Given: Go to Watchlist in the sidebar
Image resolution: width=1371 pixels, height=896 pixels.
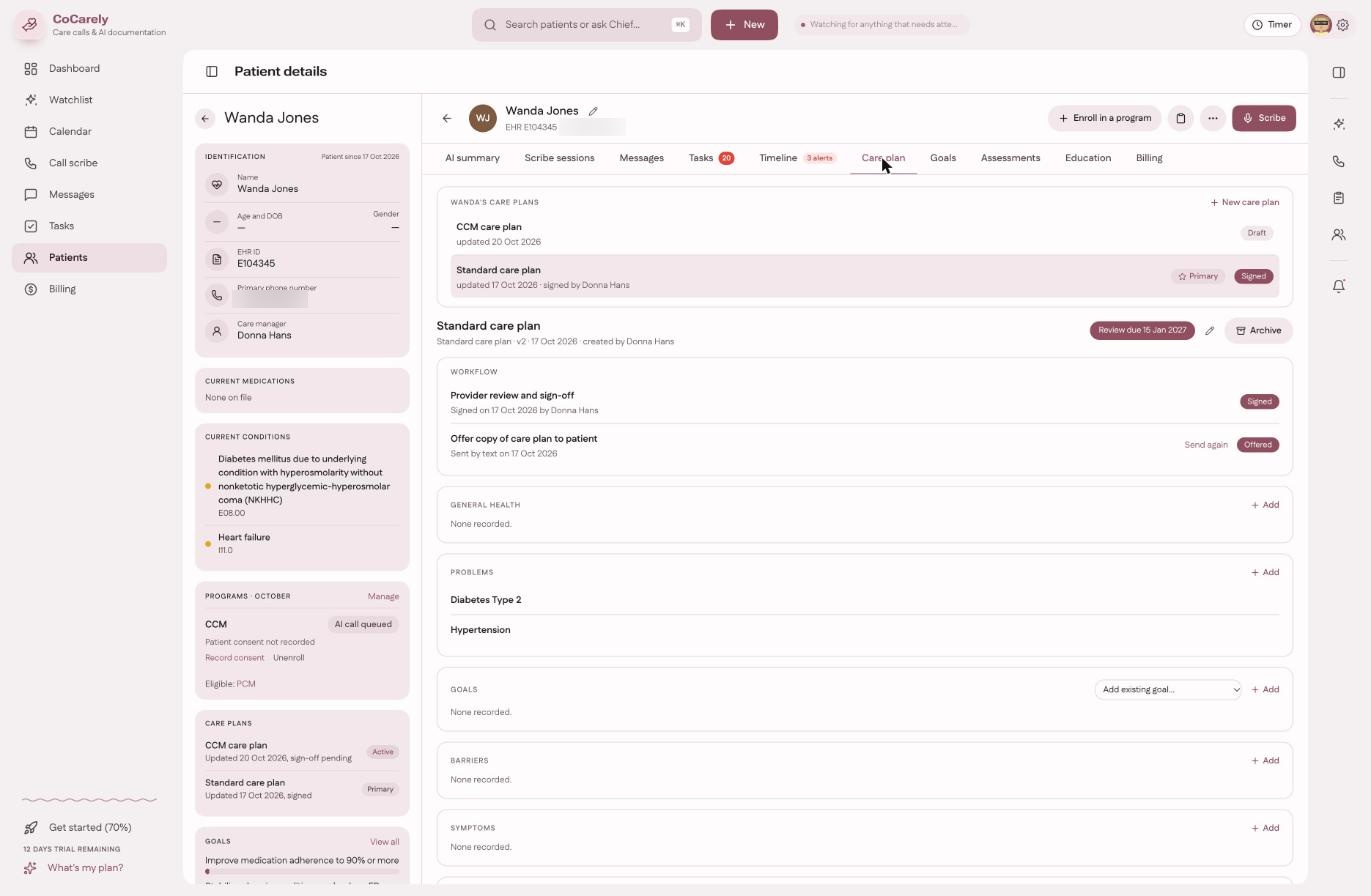Looking at the screenshot, I should point(89,100).
